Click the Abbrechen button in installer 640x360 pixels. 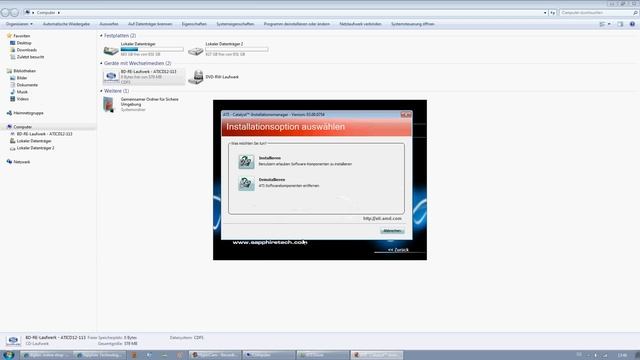coord(392,231)
